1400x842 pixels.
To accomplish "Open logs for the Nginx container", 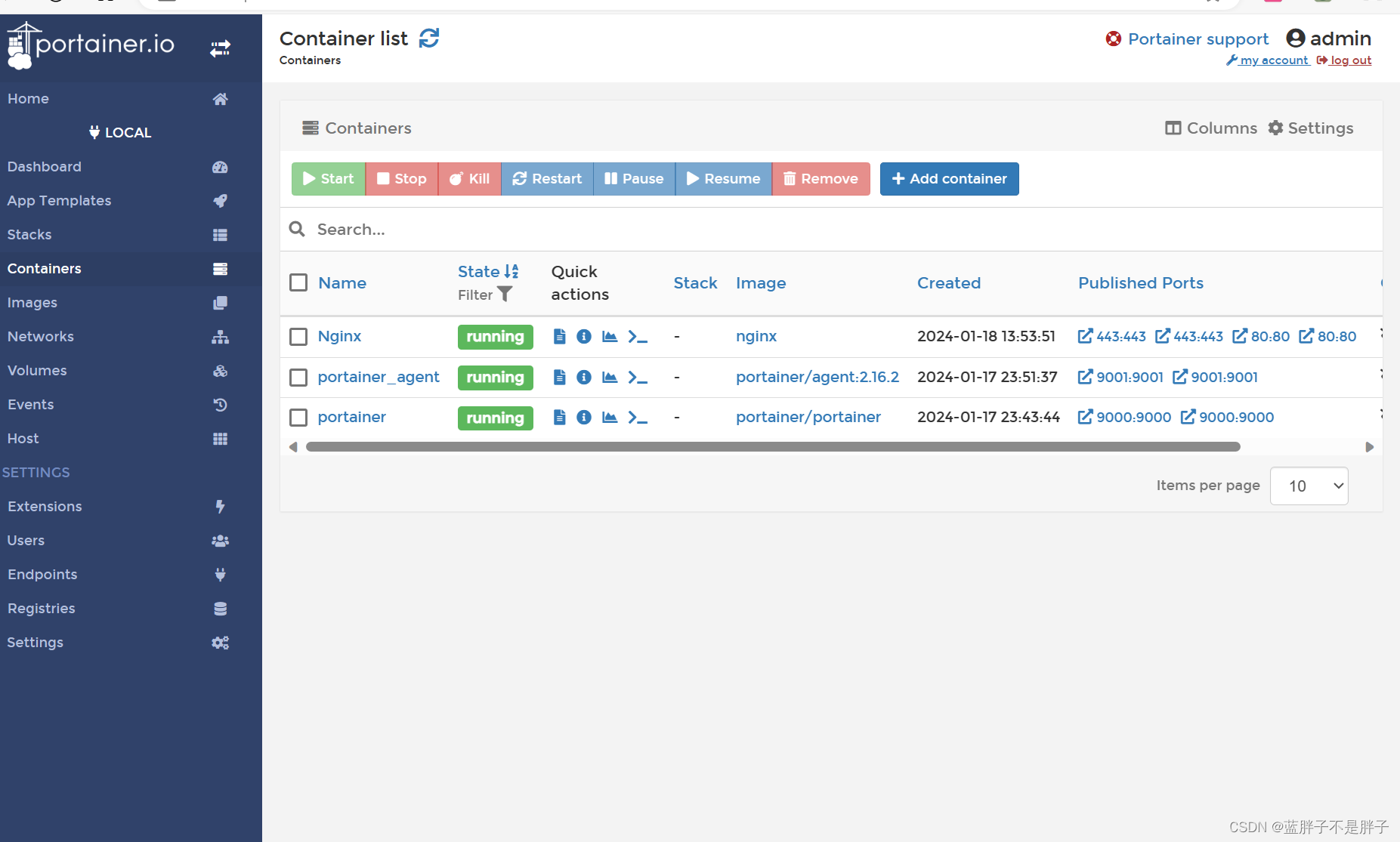I will [559, 336].
